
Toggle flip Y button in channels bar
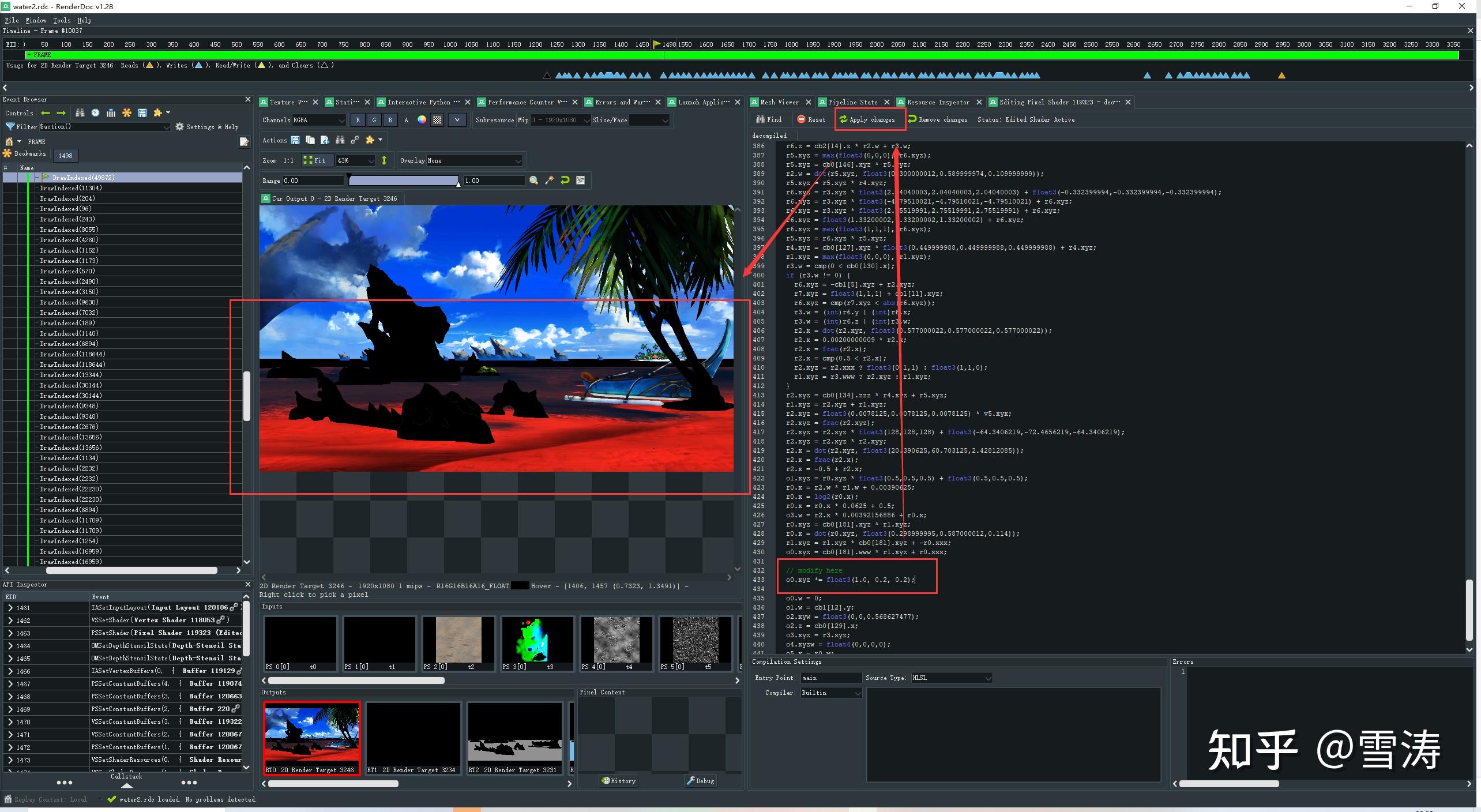pos(457,120)
